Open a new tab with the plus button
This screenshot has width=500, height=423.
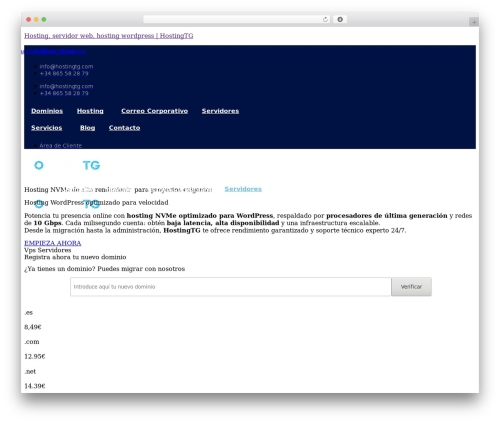click(x=474, y=22)
